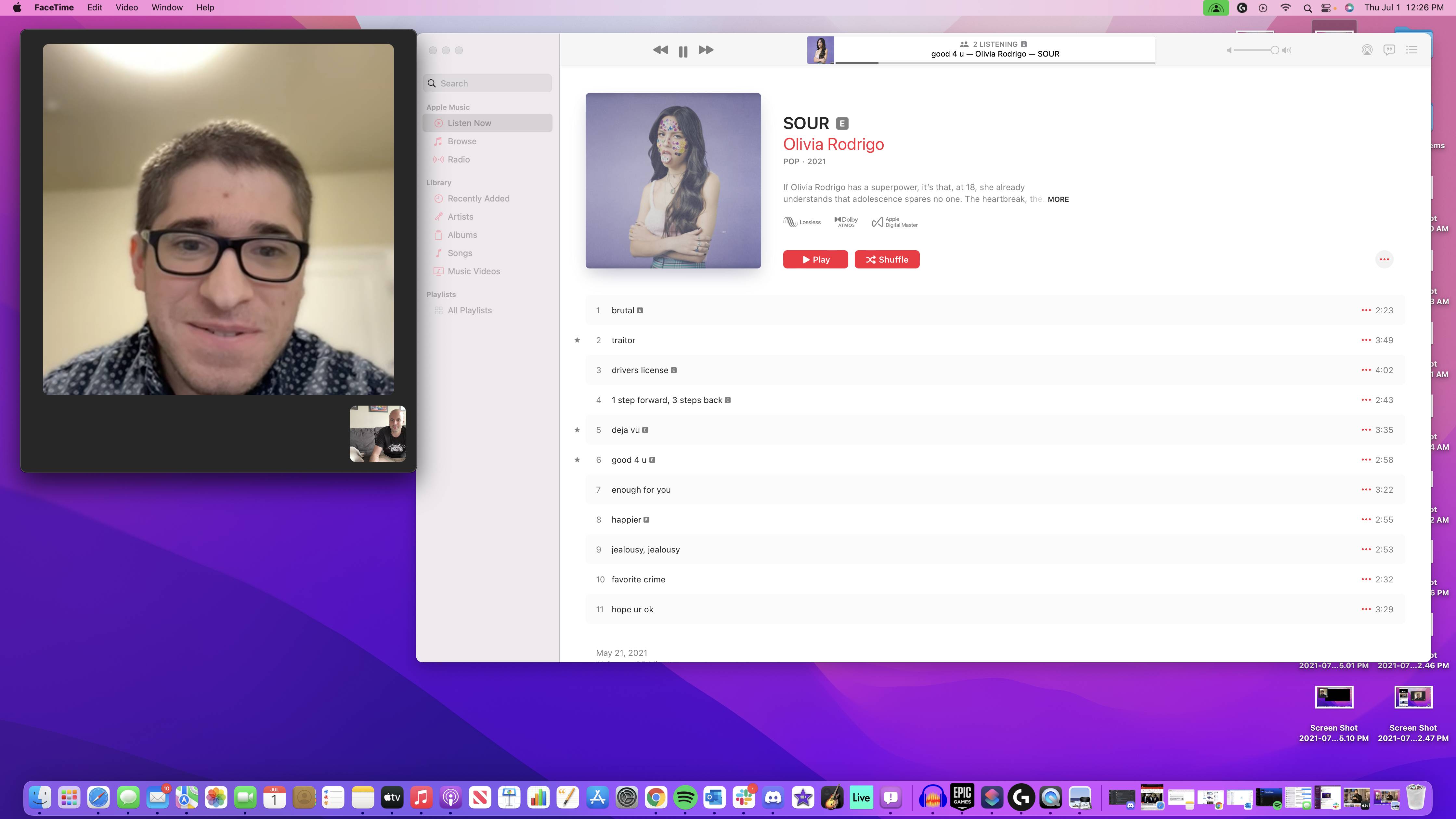The width and height of the screenshot is (1456, 819).
Task: Open Safari from the Dock
Action: tap(98, 798)
